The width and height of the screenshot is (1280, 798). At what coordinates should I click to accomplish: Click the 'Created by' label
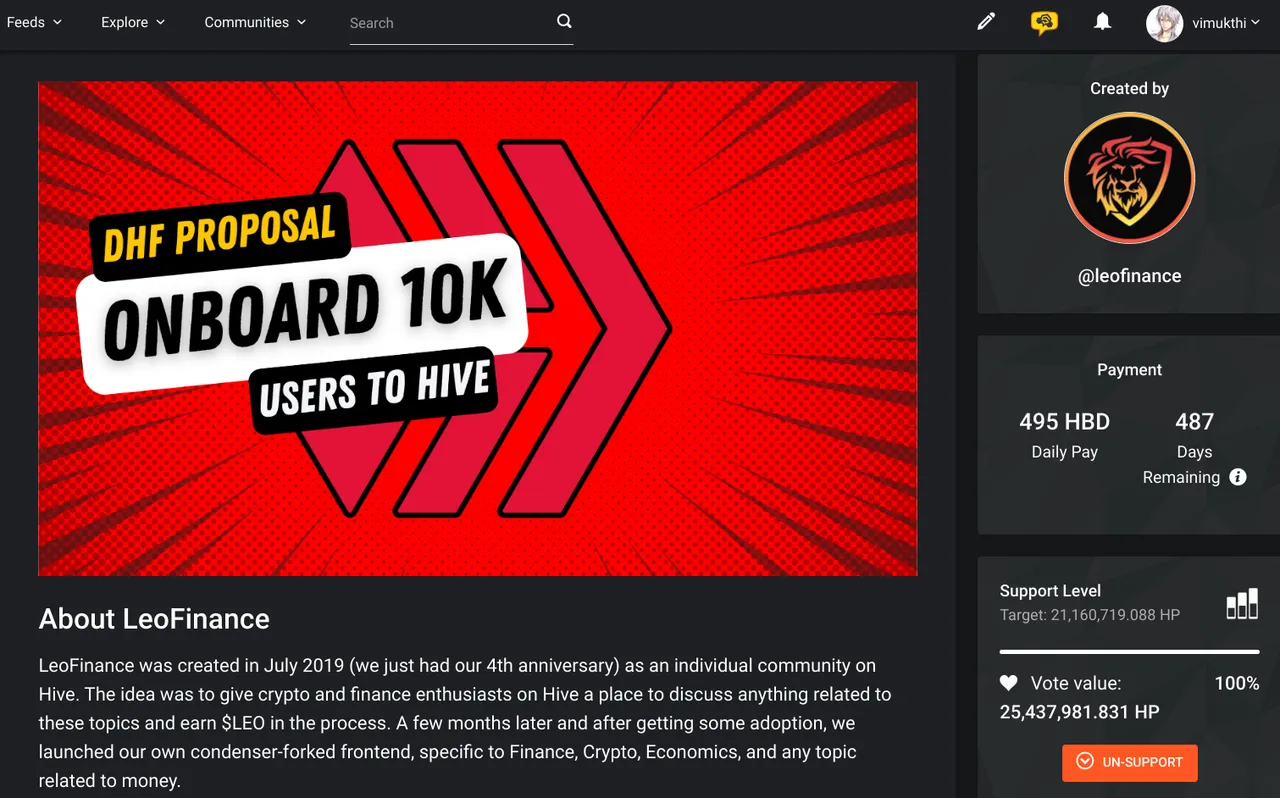click(x=1129, y=89)
